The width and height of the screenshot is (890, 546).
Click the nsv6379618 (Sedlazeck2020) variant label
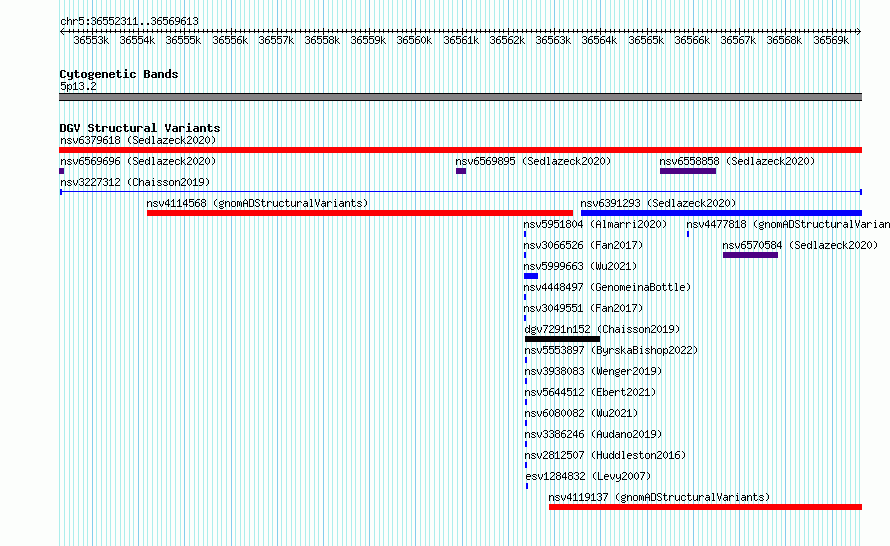tap(138, 140)
